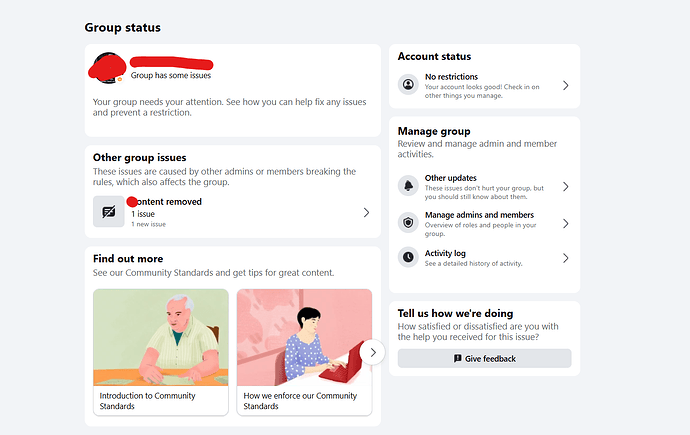Select the Manage admins and members label
690x435 pixels.
pos(479,215)
